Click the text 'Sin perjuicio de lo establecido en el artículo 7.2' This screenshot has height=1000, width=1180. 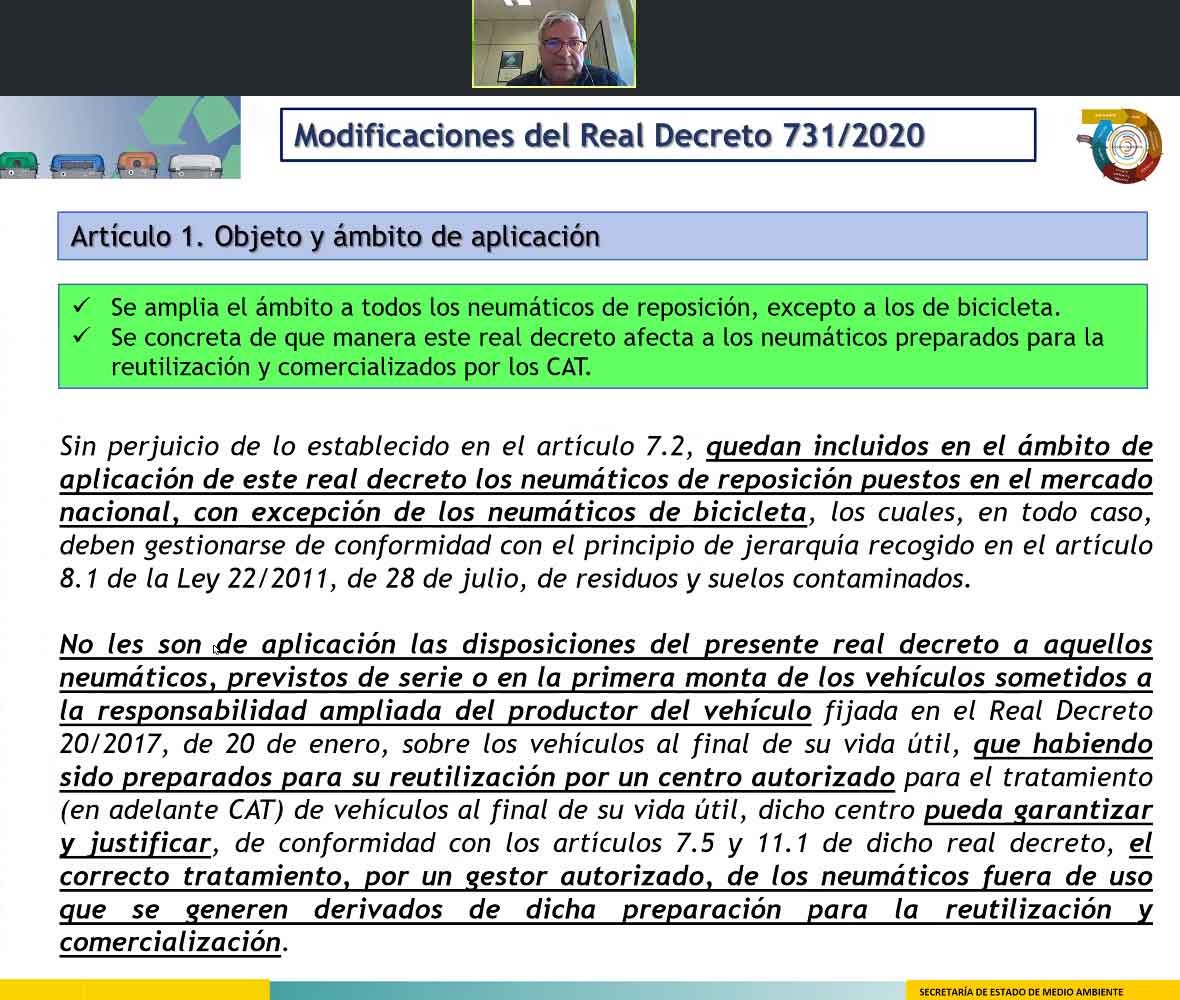373,446
